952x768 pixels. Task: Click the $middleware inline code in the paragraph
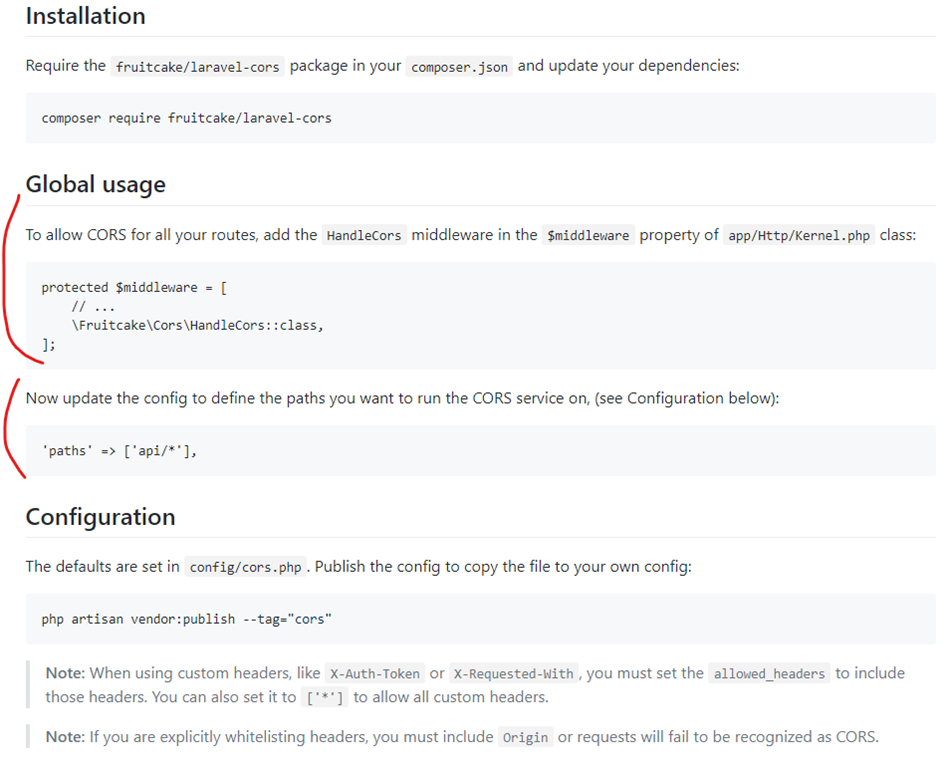point(588,236)
